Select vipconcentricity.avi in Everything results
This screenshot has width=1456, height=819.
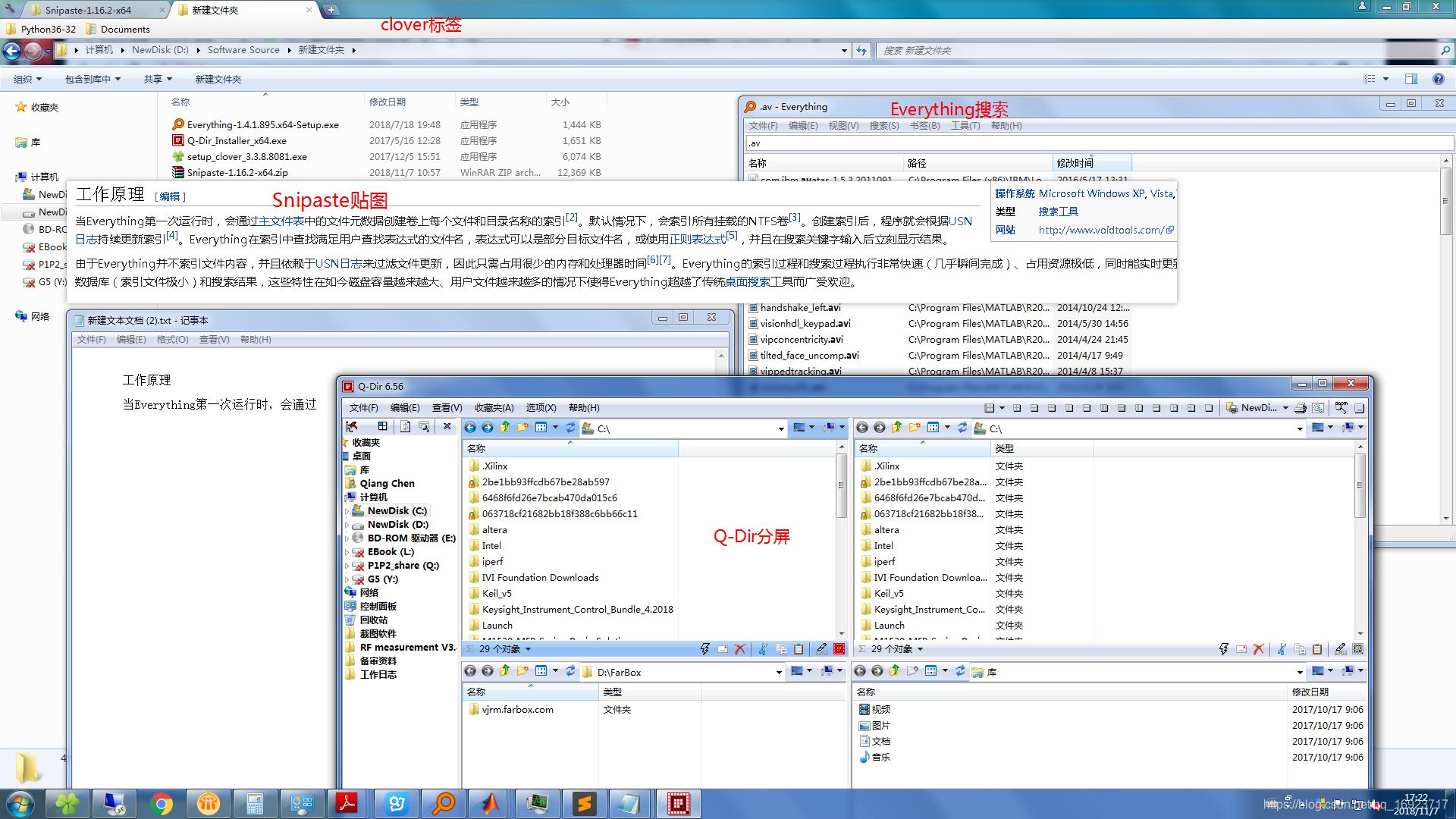click(802, 340)
